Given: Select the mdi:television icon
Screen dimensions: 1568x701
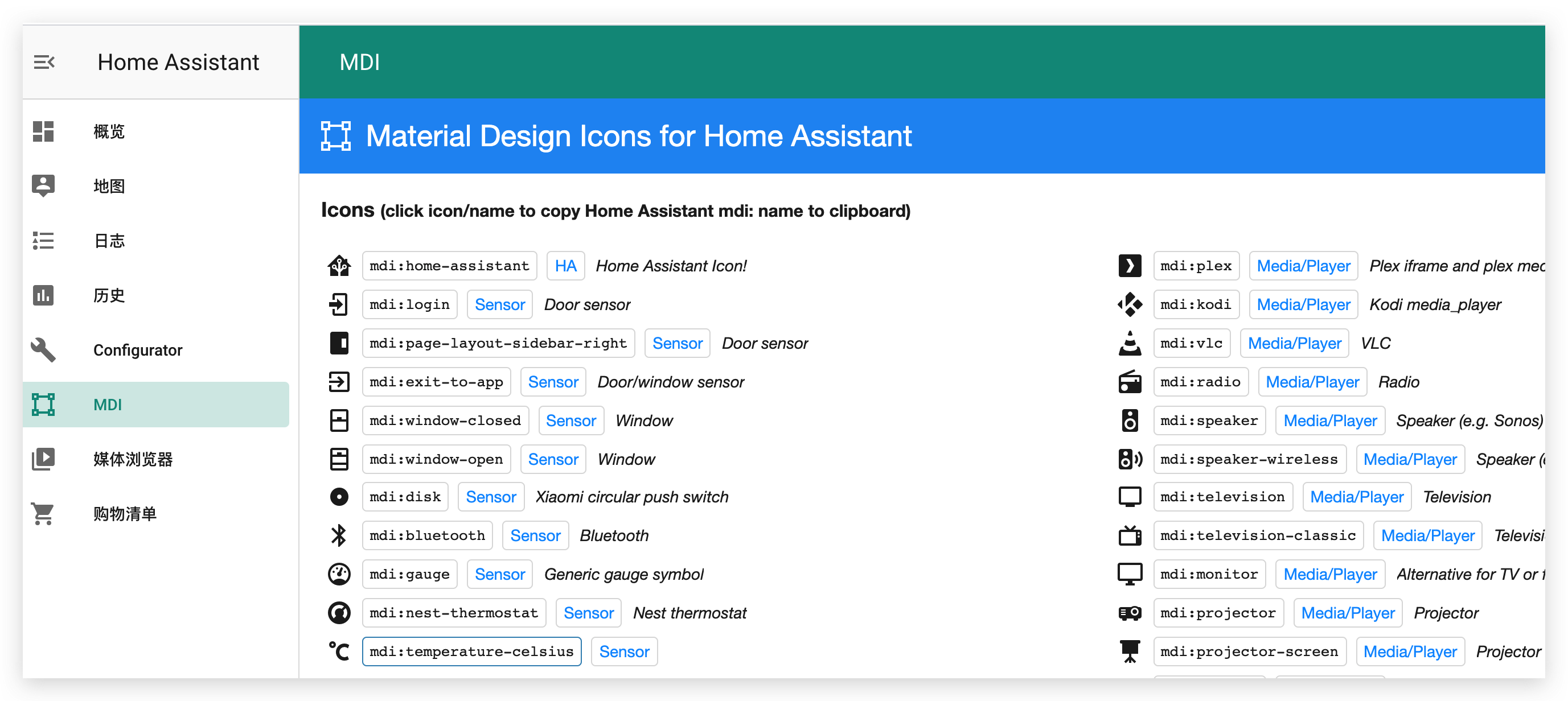Looking at the screenshot, I should [x=1130, y=497].
